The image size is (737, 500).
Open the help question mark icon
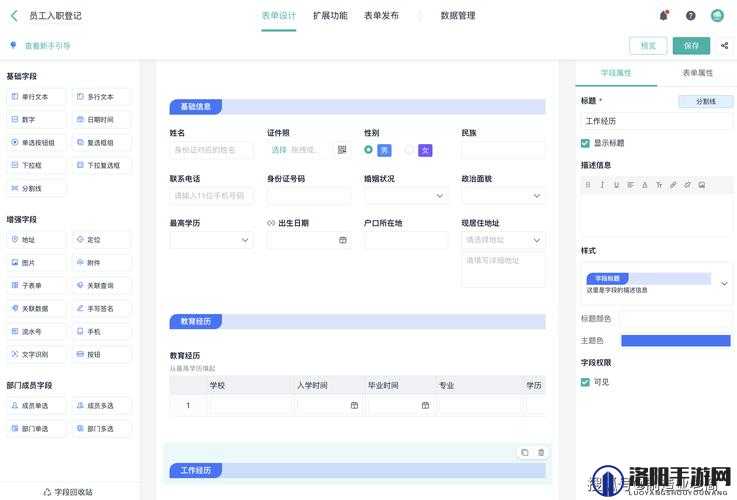point(690,16)
